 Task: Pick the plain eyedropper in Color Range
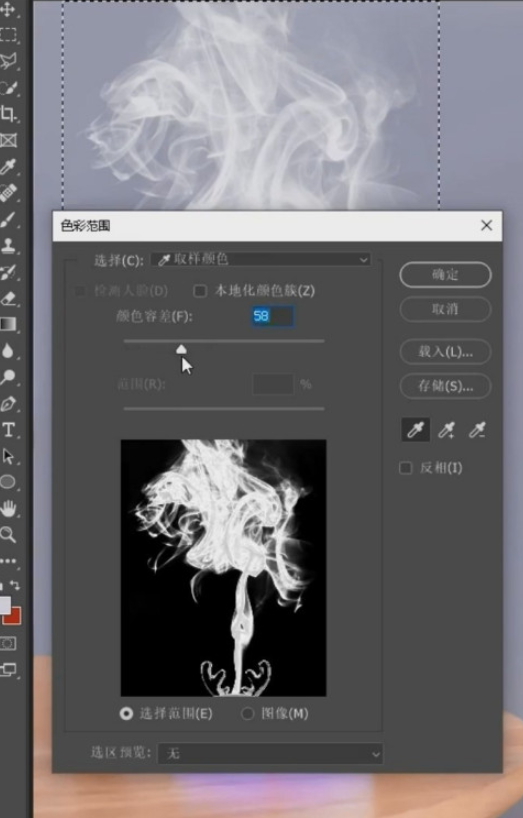(x=416, y=430)
